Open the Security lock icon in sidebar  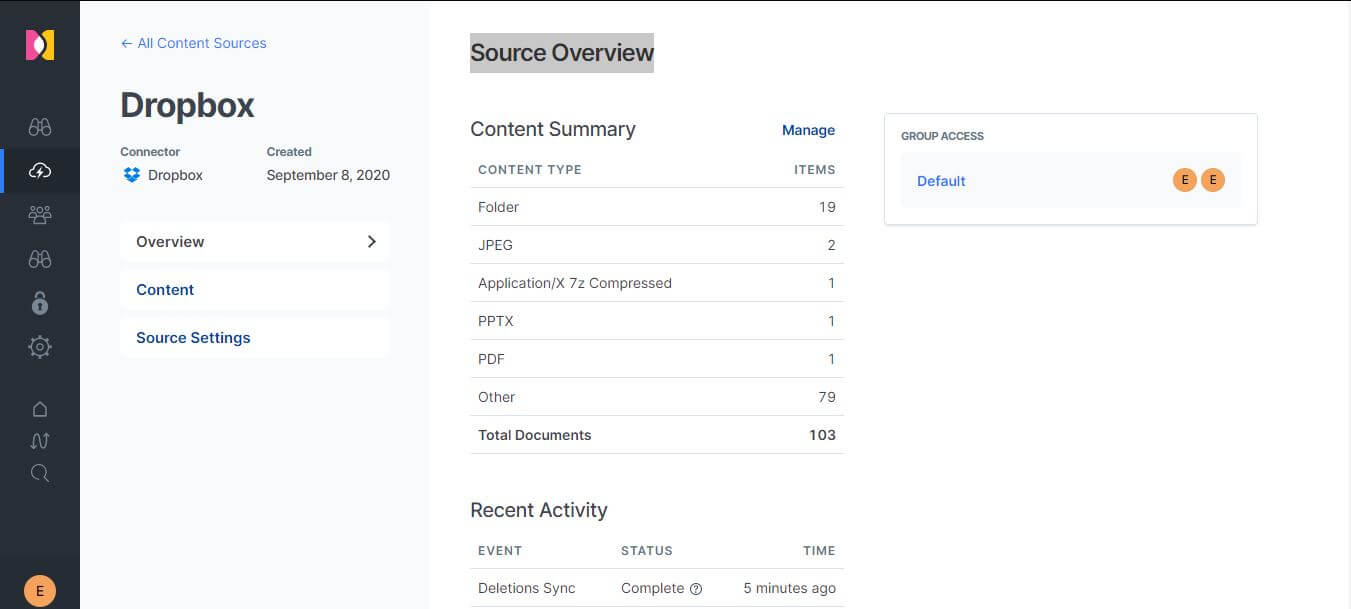pos(39,302)
